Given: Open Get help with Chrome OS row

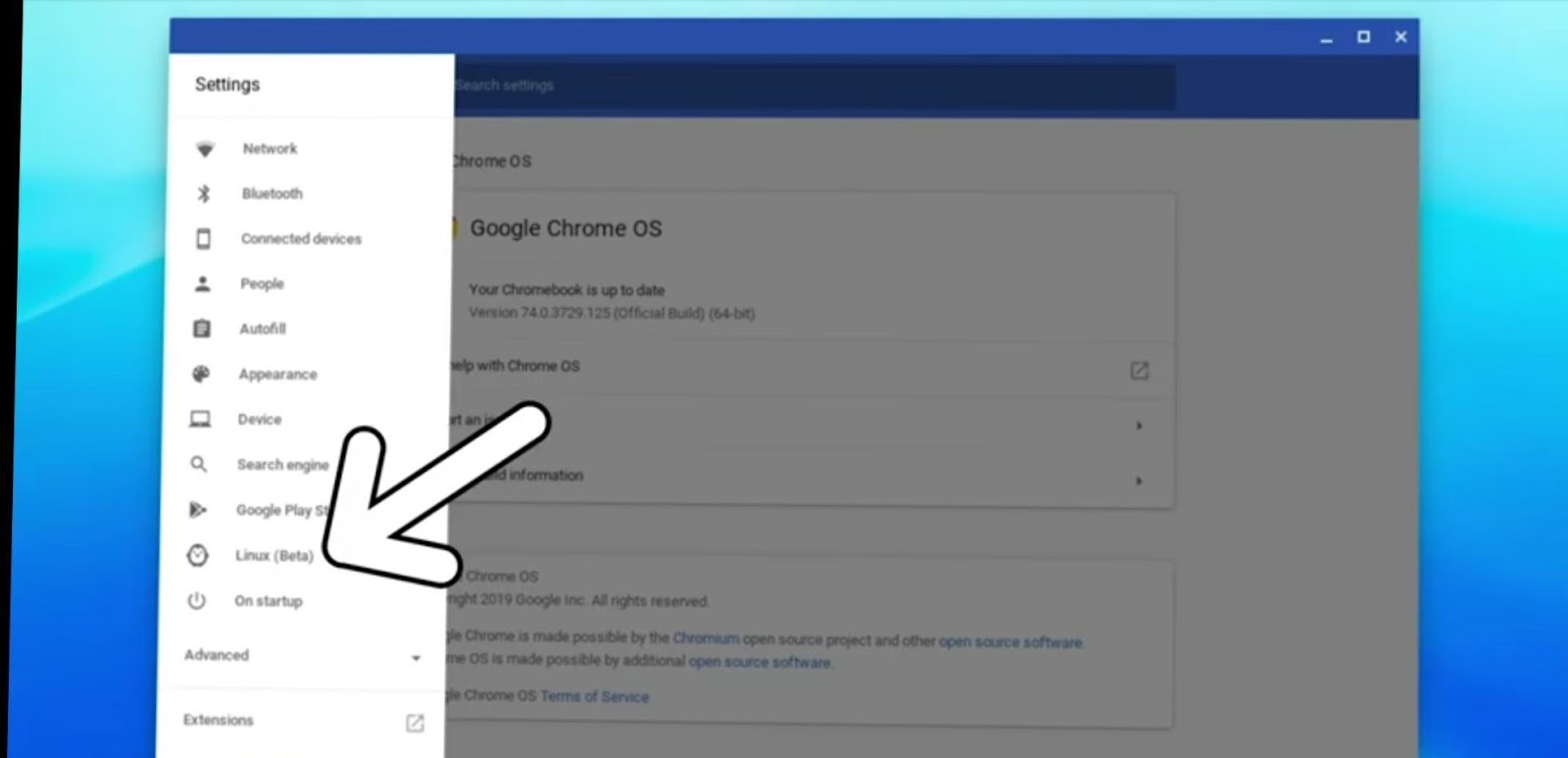Looking at the screenshot, I should pyautogui.click(x=810, y=368).
